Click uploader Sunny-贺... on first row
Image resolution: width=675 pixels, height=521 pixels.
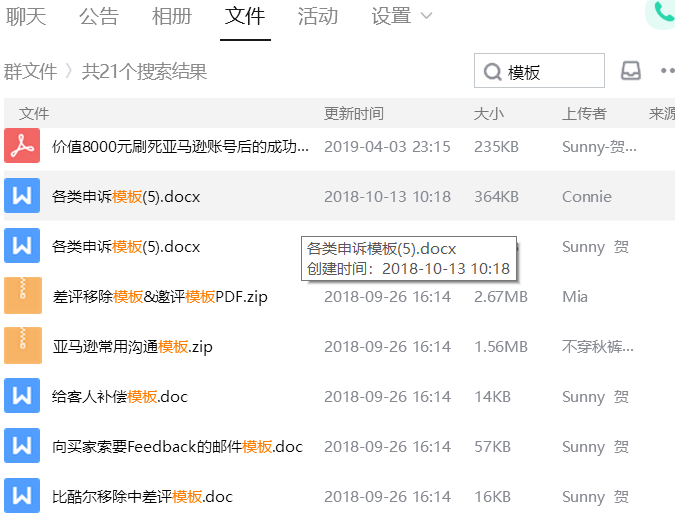click(599, 147)
